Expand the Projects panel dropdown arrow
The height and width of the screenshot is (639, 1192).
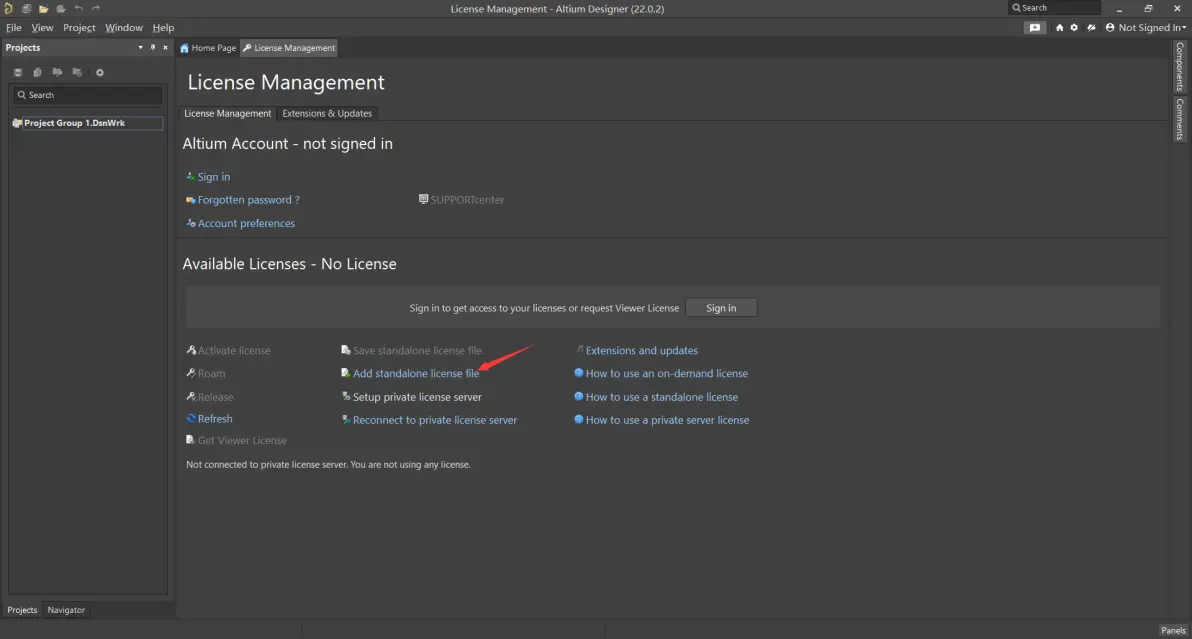point(140,47)
